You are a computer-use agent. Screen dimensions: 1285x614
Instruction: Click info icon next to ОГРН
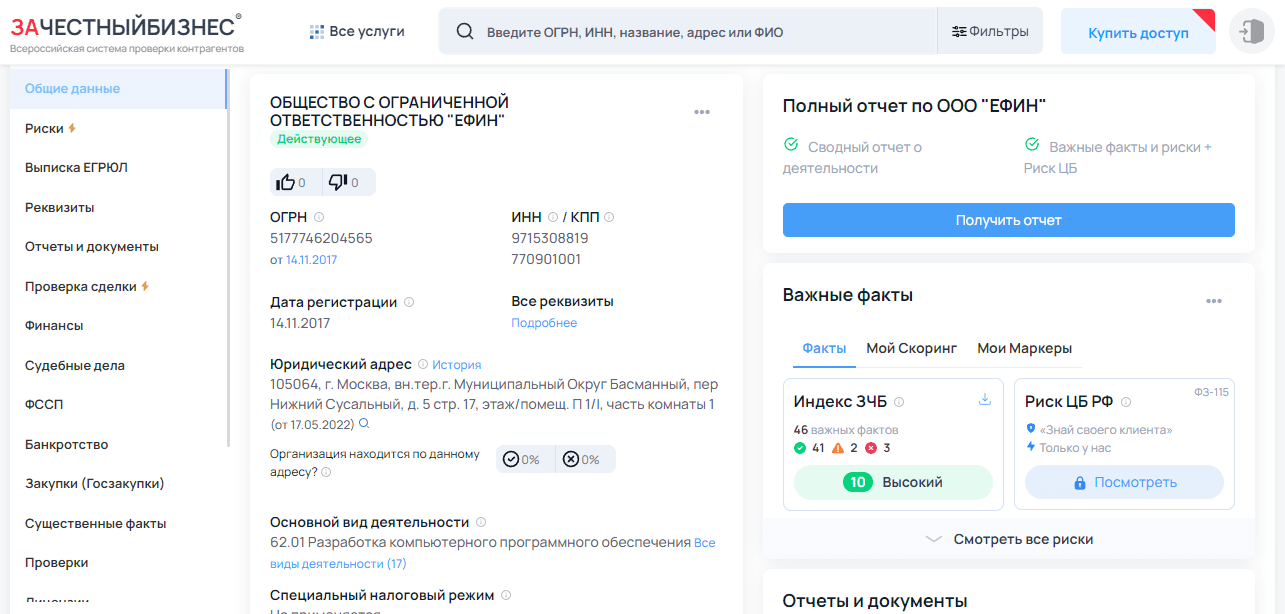point(319,217)
